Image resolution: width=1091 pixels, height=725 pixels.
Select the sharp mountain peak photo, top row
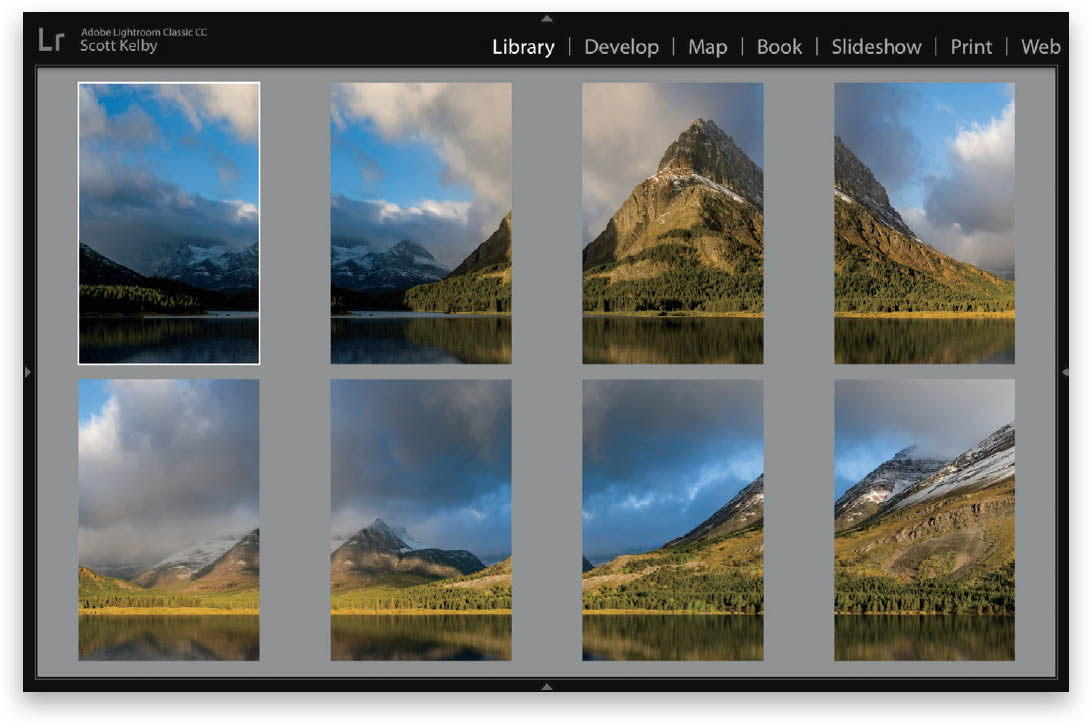[673, 222]
